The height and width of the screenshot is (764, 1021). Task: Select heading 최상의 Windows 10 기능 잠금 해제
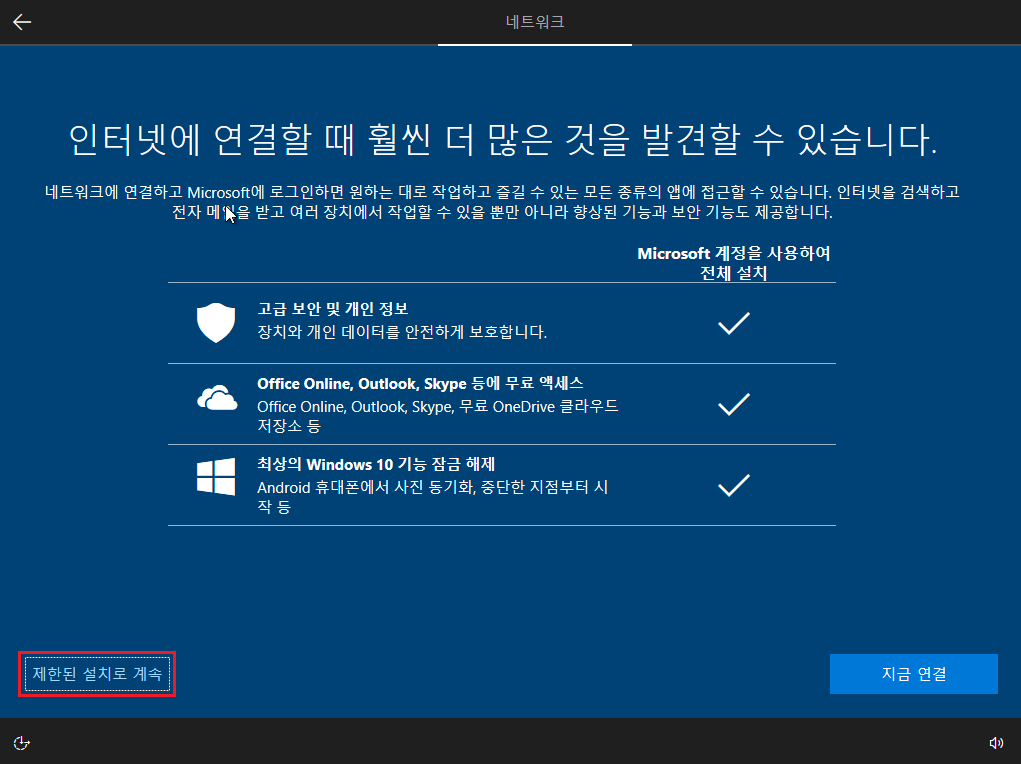coord(376,464)
